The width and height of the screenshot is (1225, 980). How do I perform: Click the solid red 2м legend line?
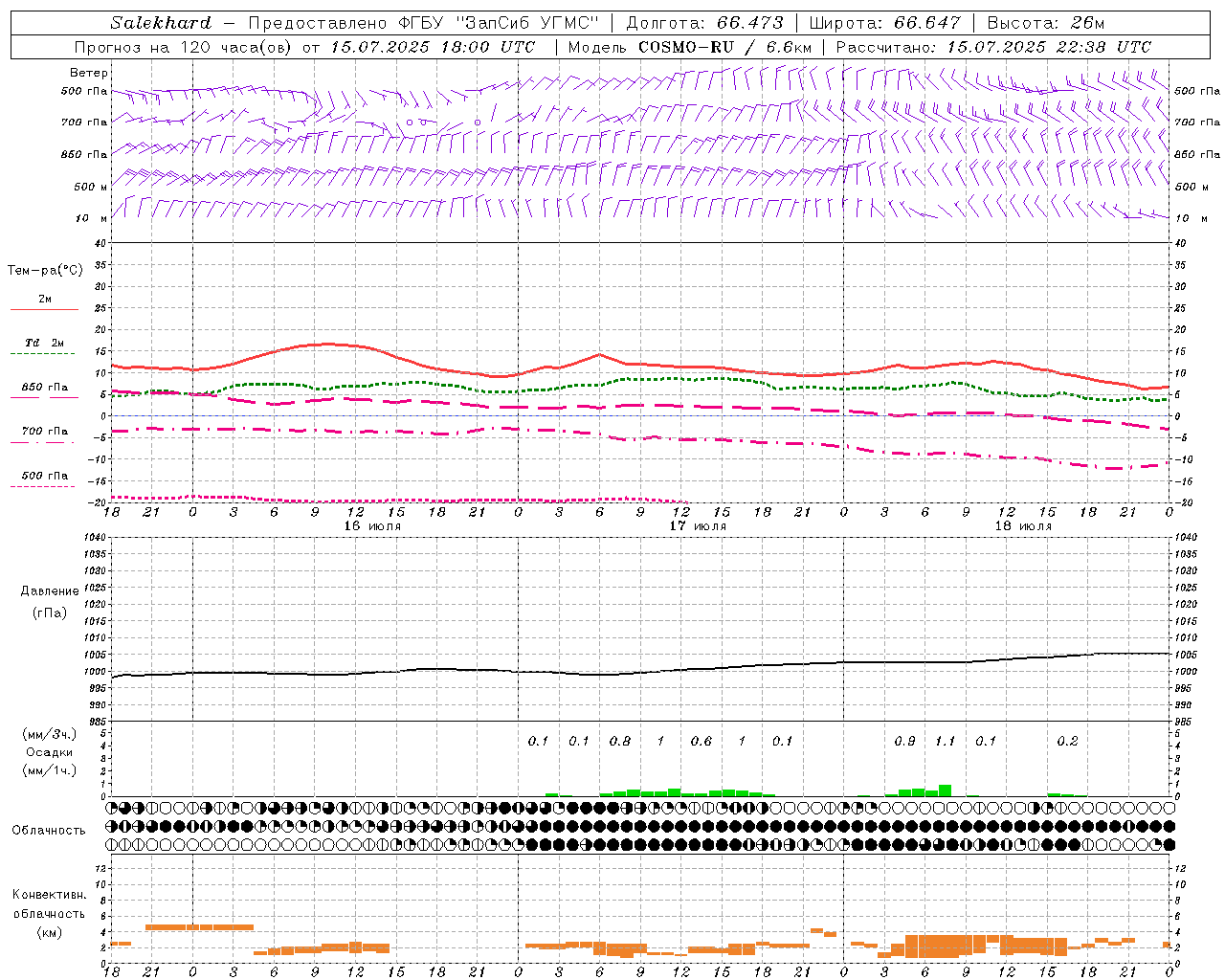pyautogui.click(x=45, y=309)
